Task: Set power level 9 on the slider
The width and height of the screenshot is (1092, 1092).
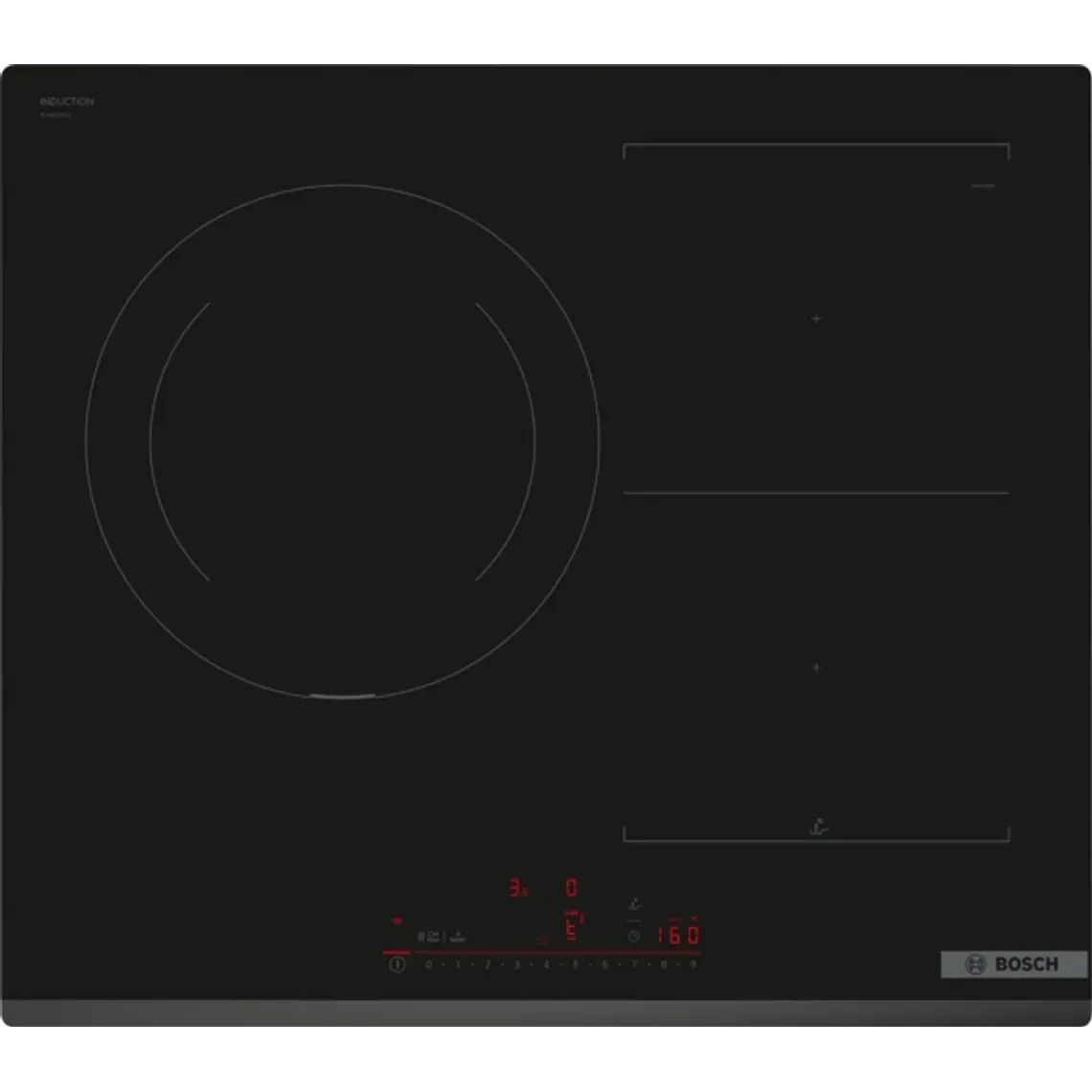Action: click(693, 965)
